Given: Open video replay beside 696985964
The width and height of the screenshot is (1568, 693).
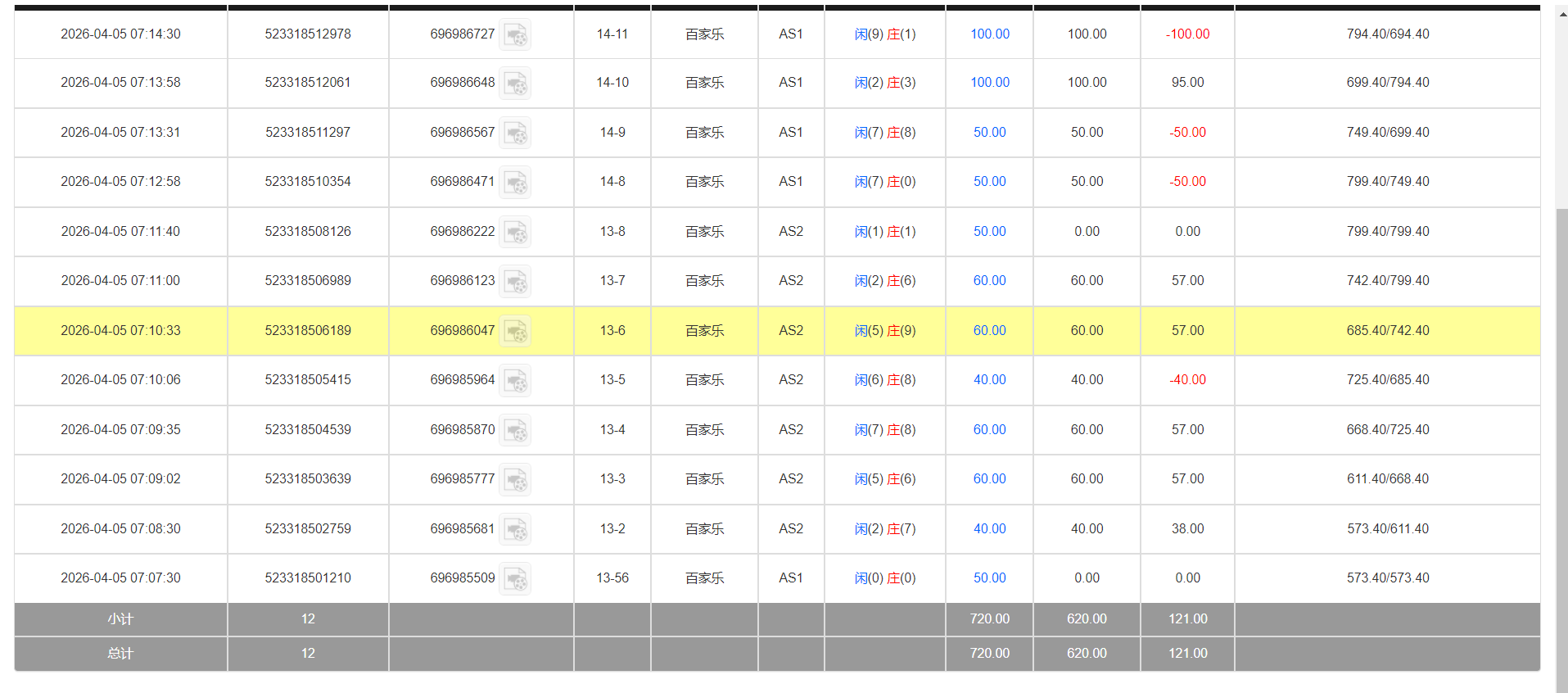Looking at the screenshot, I should coord(516,381).
